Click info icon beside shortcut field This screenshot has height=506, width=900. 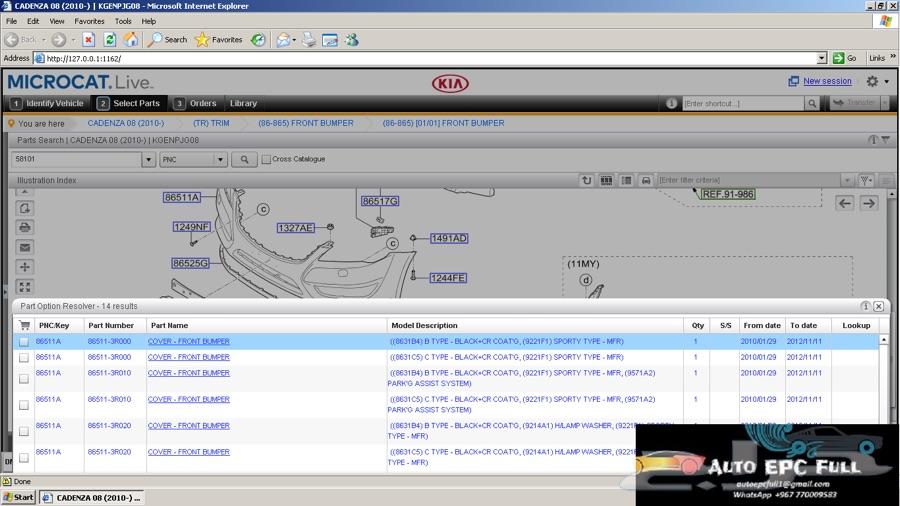point(672,103)
